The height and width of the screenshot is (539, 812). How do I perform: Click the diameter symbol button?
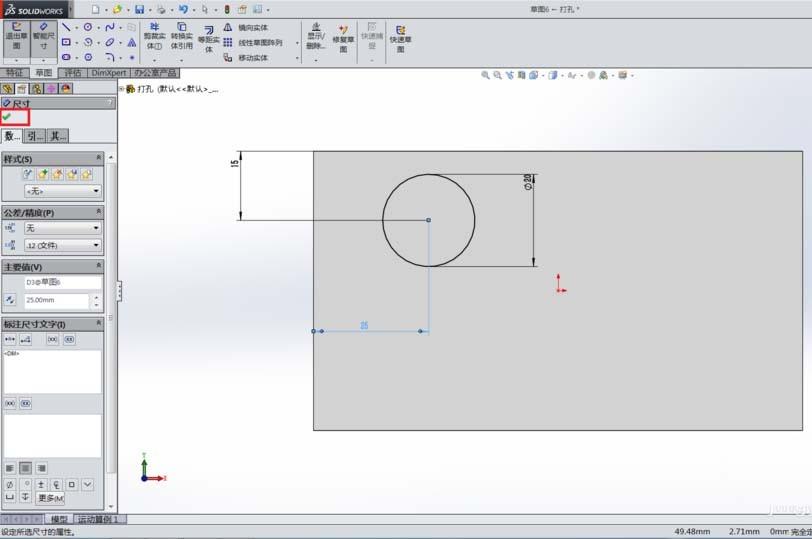9,485
